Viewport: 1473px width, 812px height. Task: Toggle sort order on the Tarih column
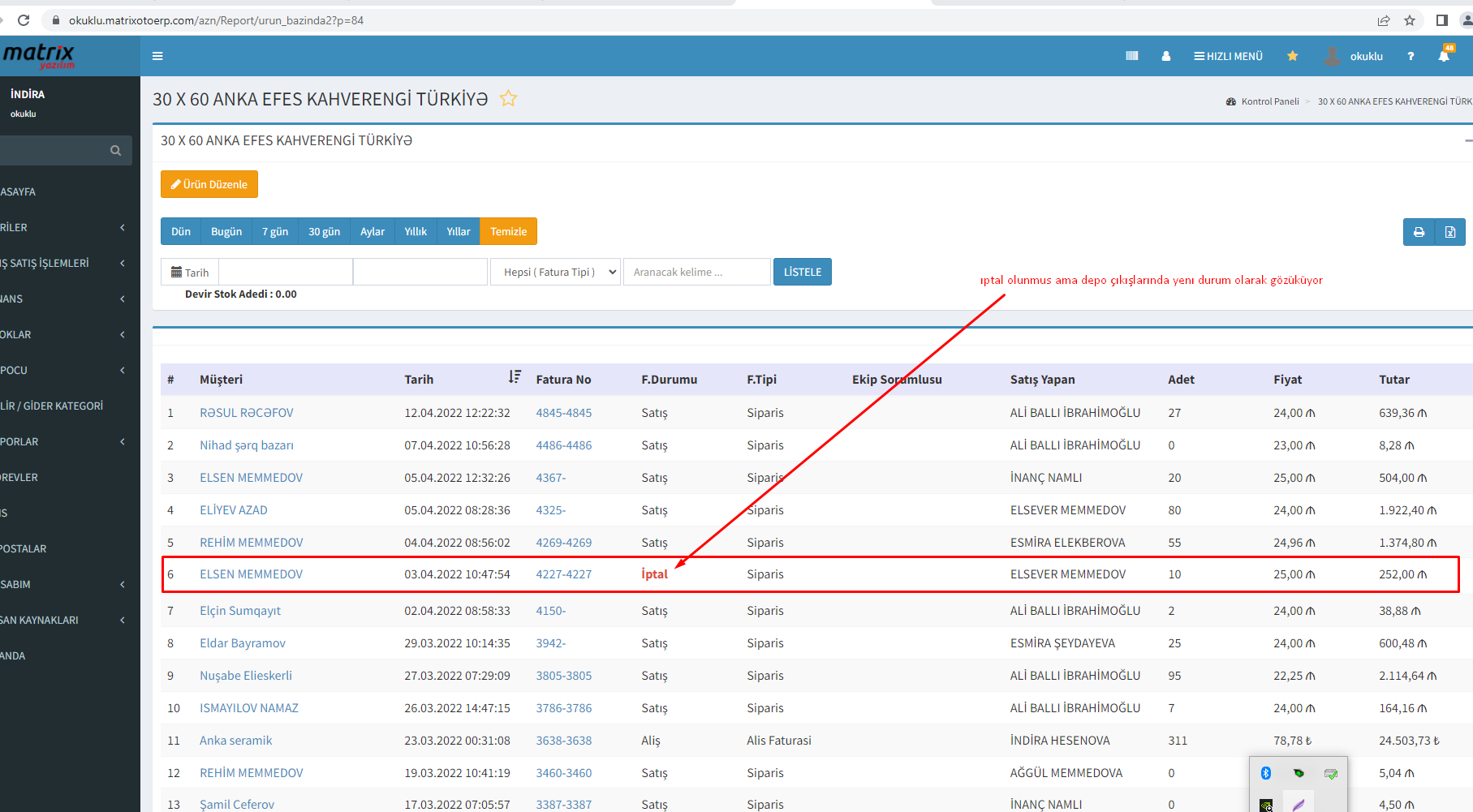(515, 377)
